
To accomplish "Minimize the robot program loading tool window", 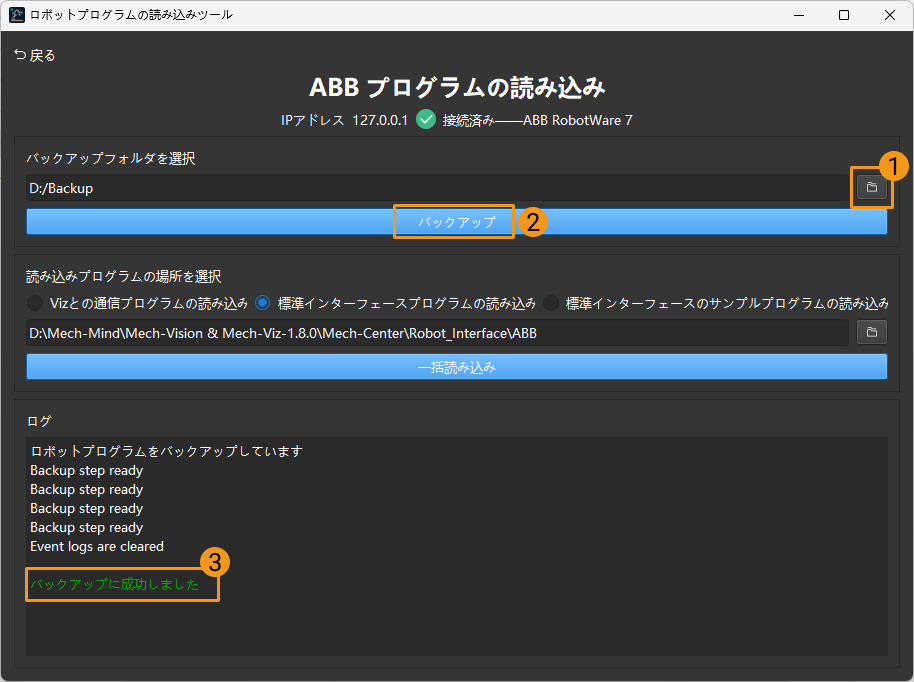I will pos(799,15).
